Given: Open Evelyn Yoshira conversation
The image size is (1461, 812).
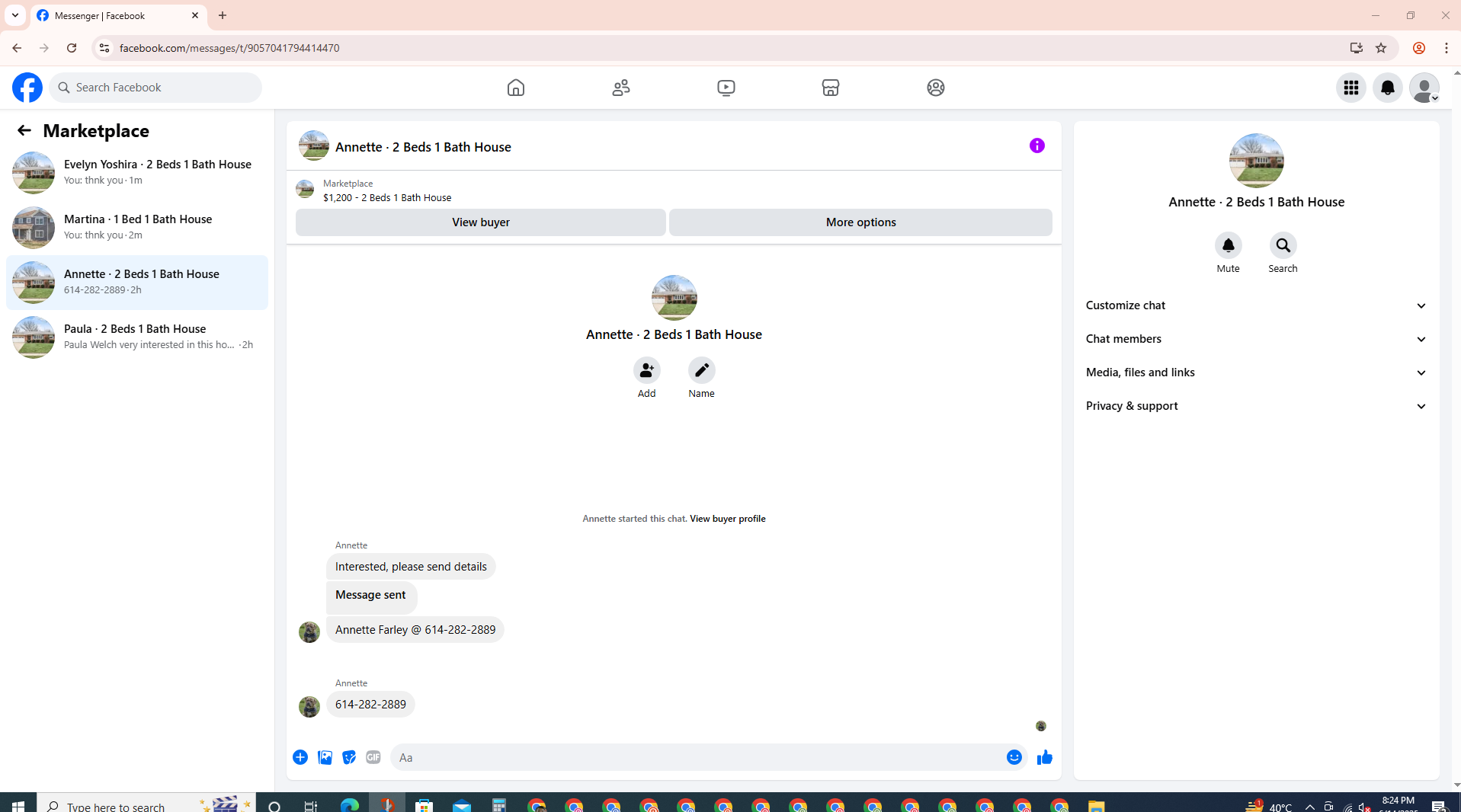Looking at the screenshot, I should pyautogui.click(x=137, y=172).
